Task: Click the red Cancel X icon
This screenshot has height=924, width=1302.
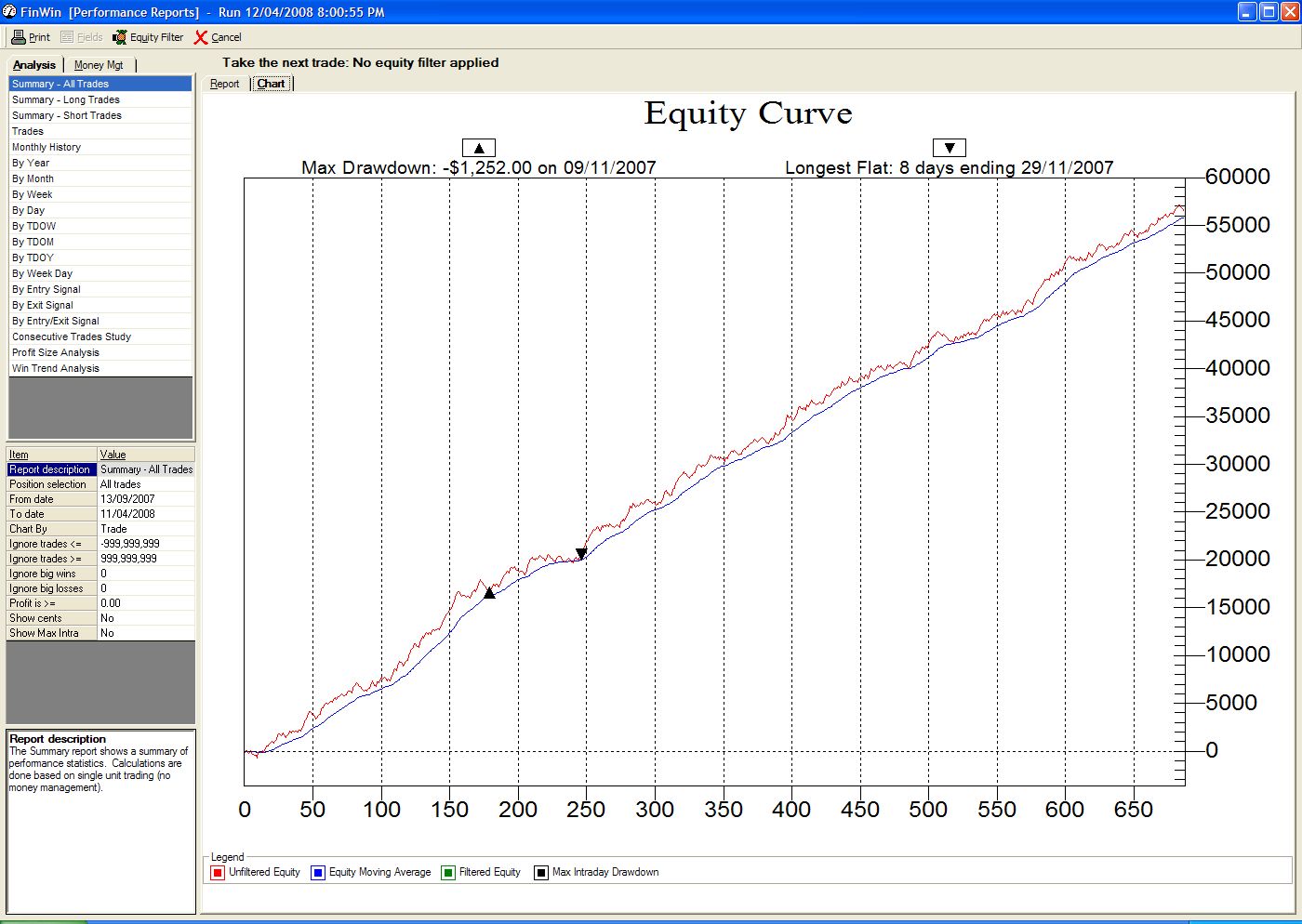Action: tap(201, 37)
